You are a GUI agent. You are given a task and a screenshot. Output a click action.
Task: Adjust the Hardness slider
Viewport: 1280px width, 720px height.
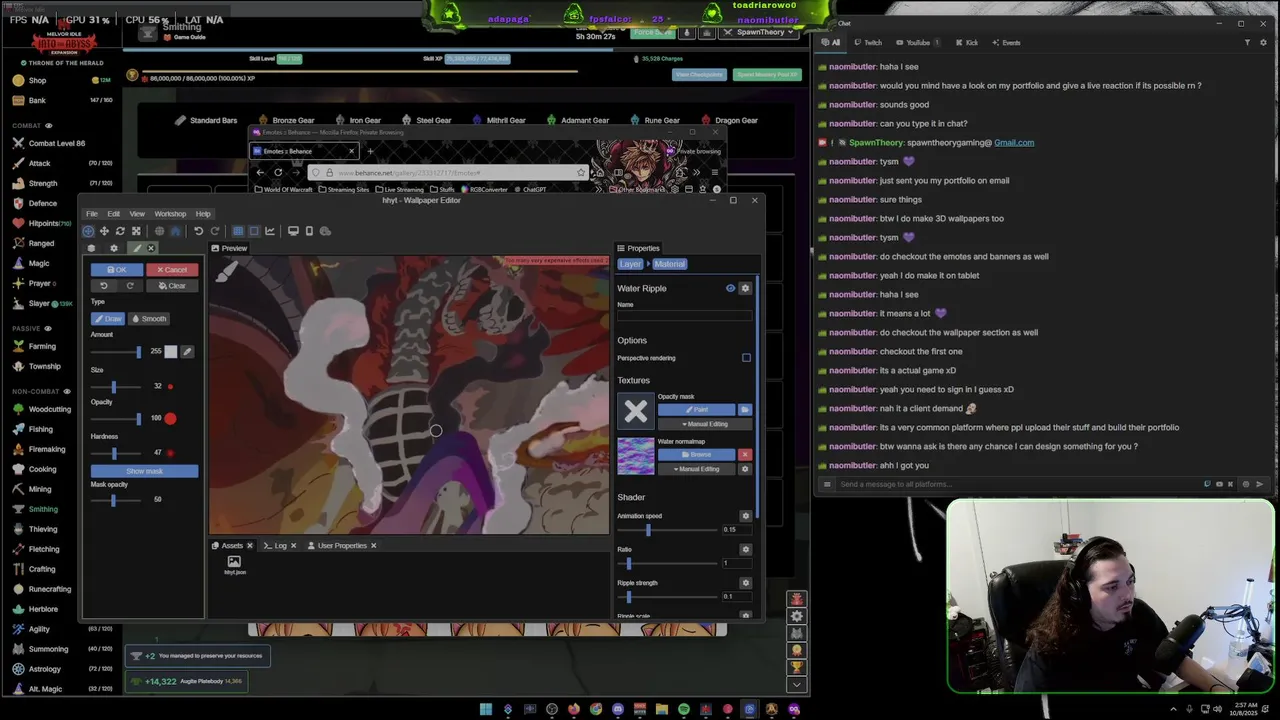pos(116,453)
